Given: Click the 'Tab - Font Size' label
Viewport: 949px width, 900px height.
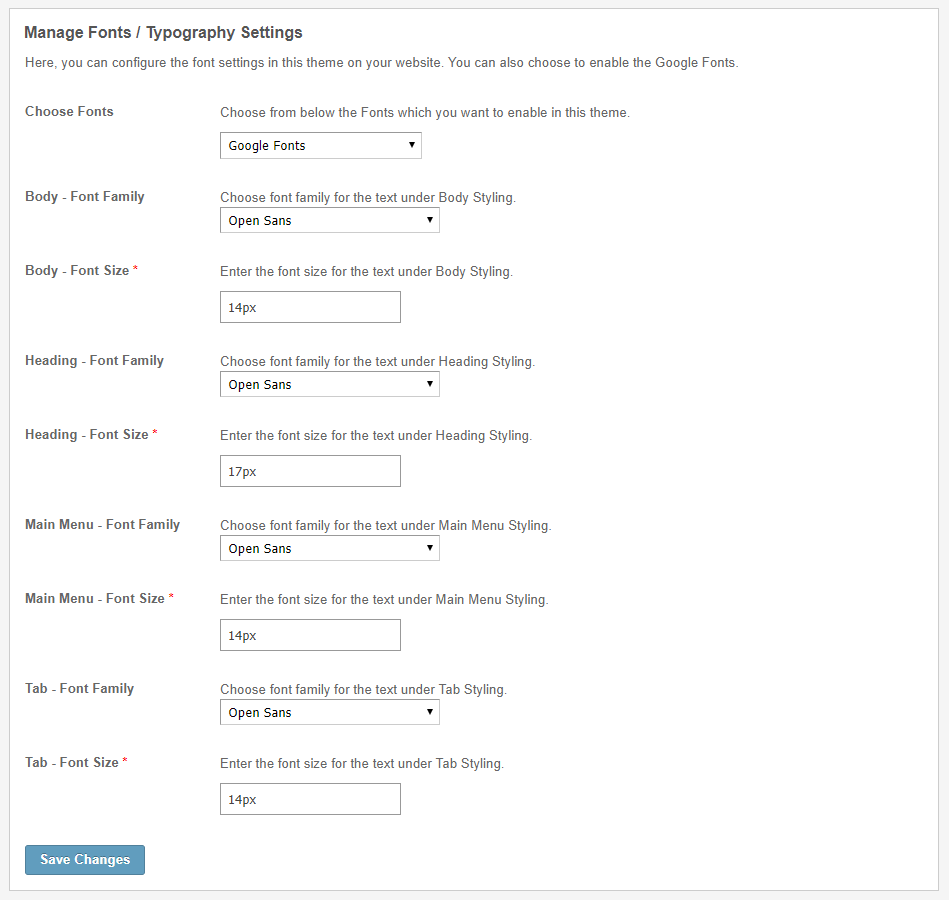Looking at the screenshot, I should [x=72, y=763].
